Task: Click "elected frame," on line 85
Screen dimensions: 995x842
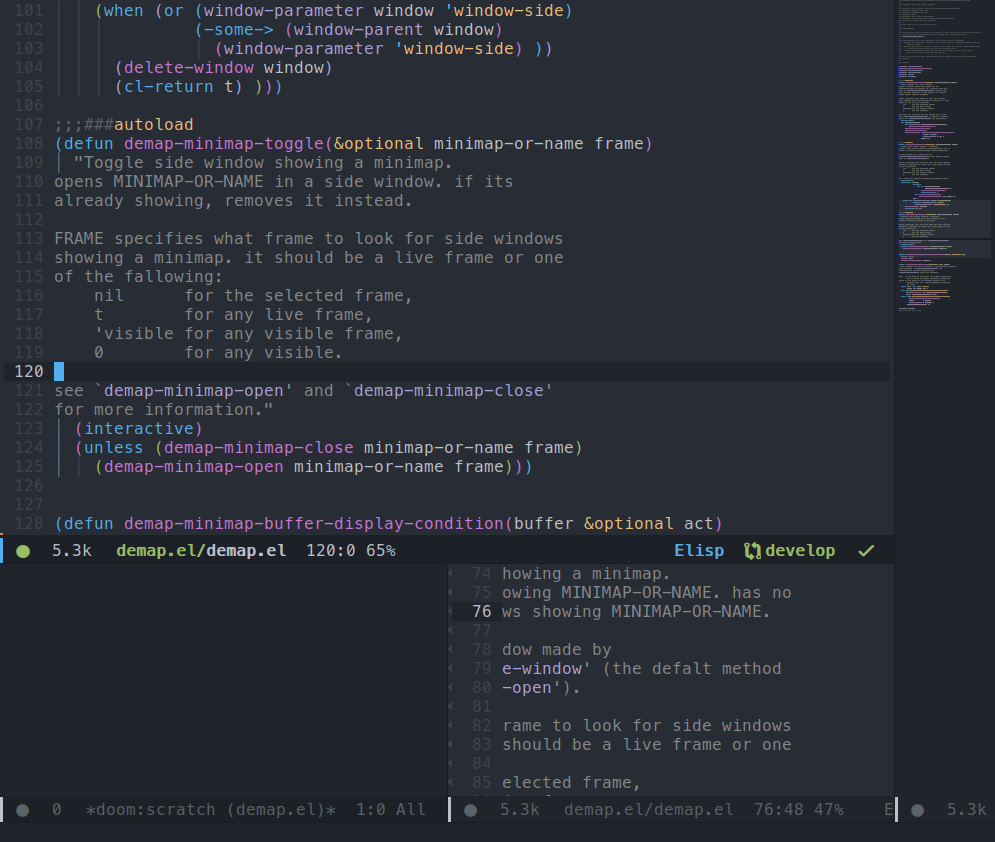Action: pyautogui.click(x=571, y=783)
